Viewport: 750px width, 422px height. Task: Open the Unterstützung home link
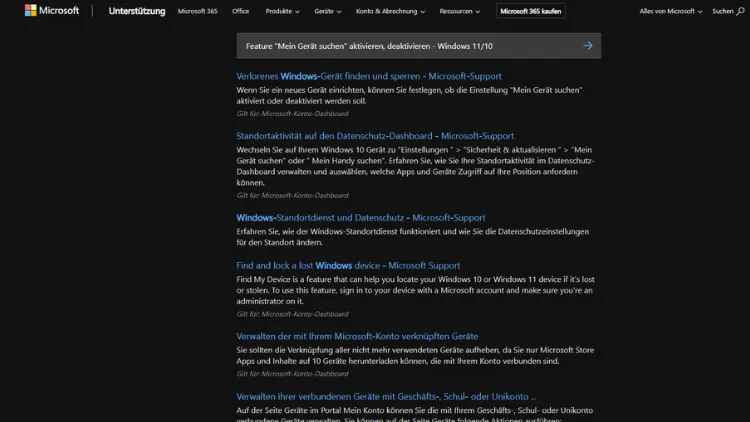[137, 11]
